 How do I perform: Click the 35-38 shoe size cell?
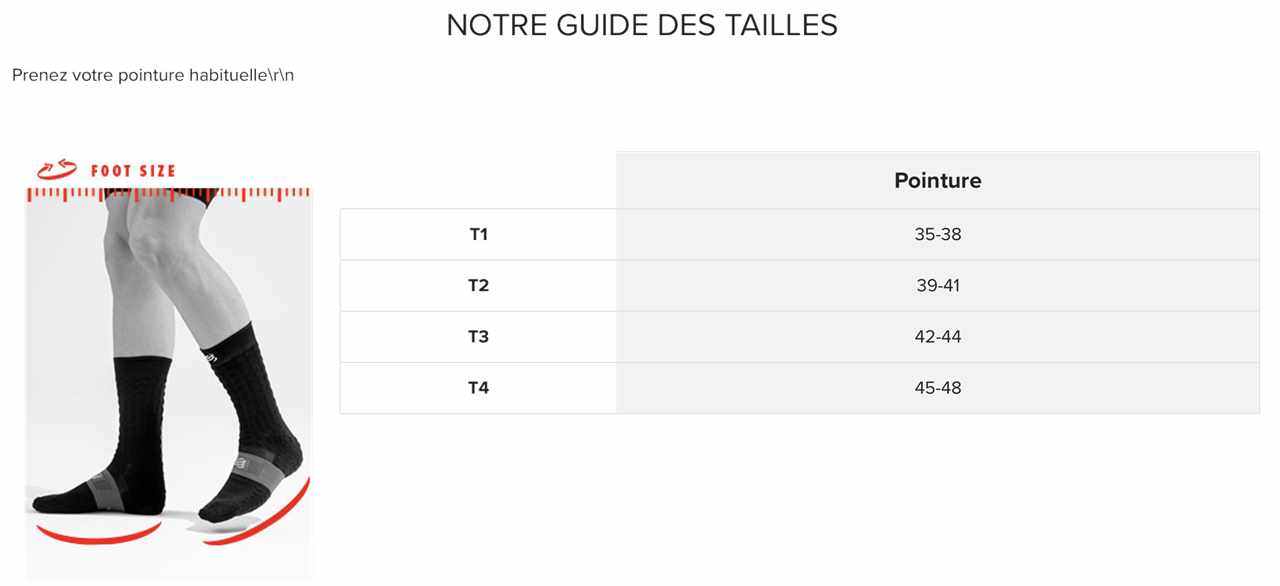click(x=937, y=235)
